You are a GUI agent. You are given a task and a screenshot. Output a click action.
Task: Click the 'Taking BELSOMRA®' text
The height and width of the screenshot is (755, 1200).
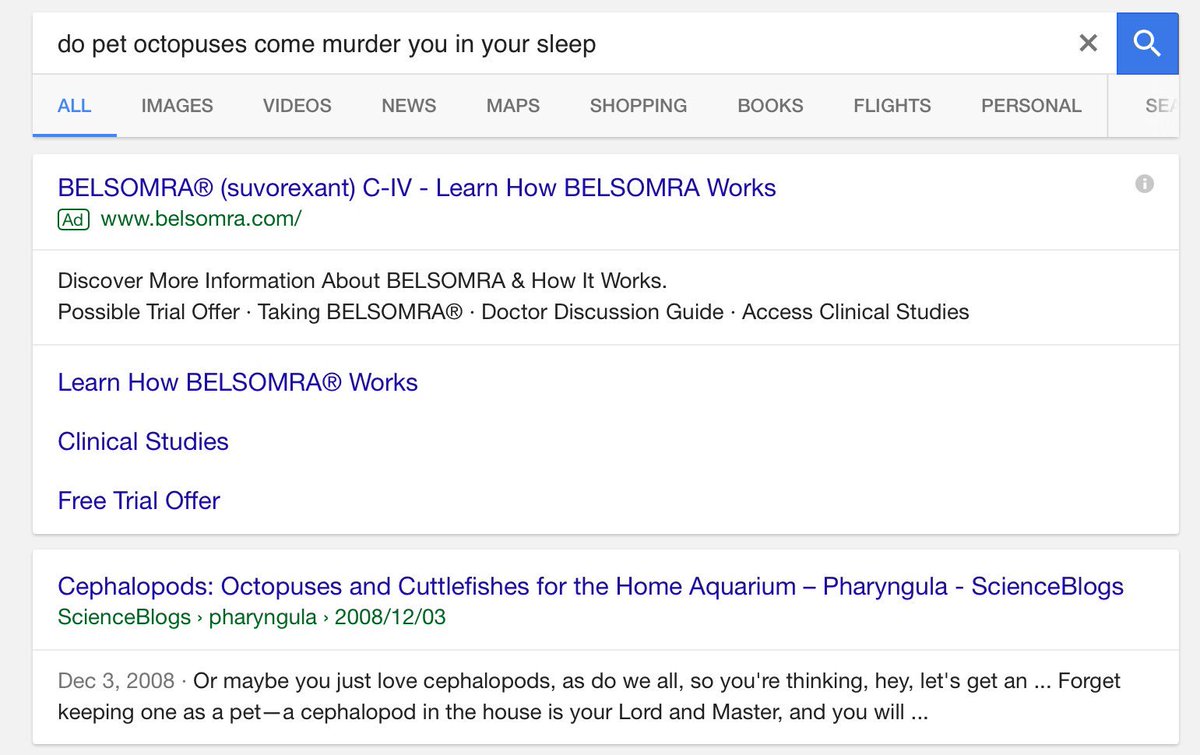(360, 312)
